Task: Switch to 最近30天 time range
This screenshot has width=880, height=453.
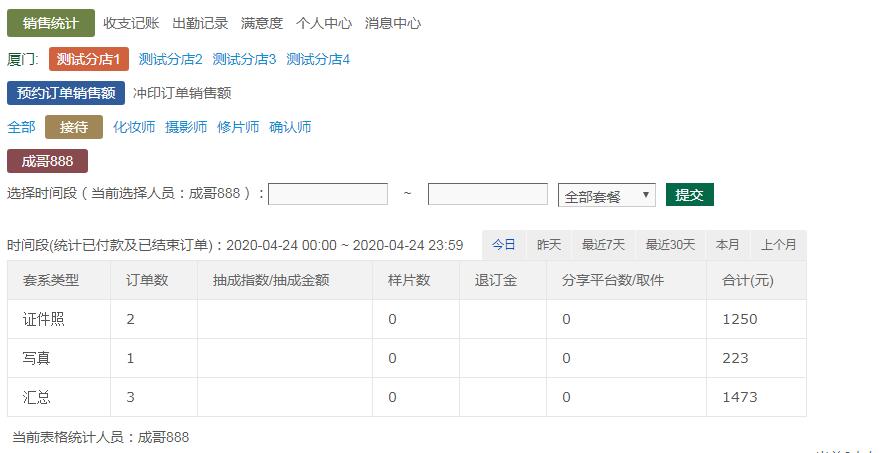Action: pyautogui.click(x=670, y=245)
